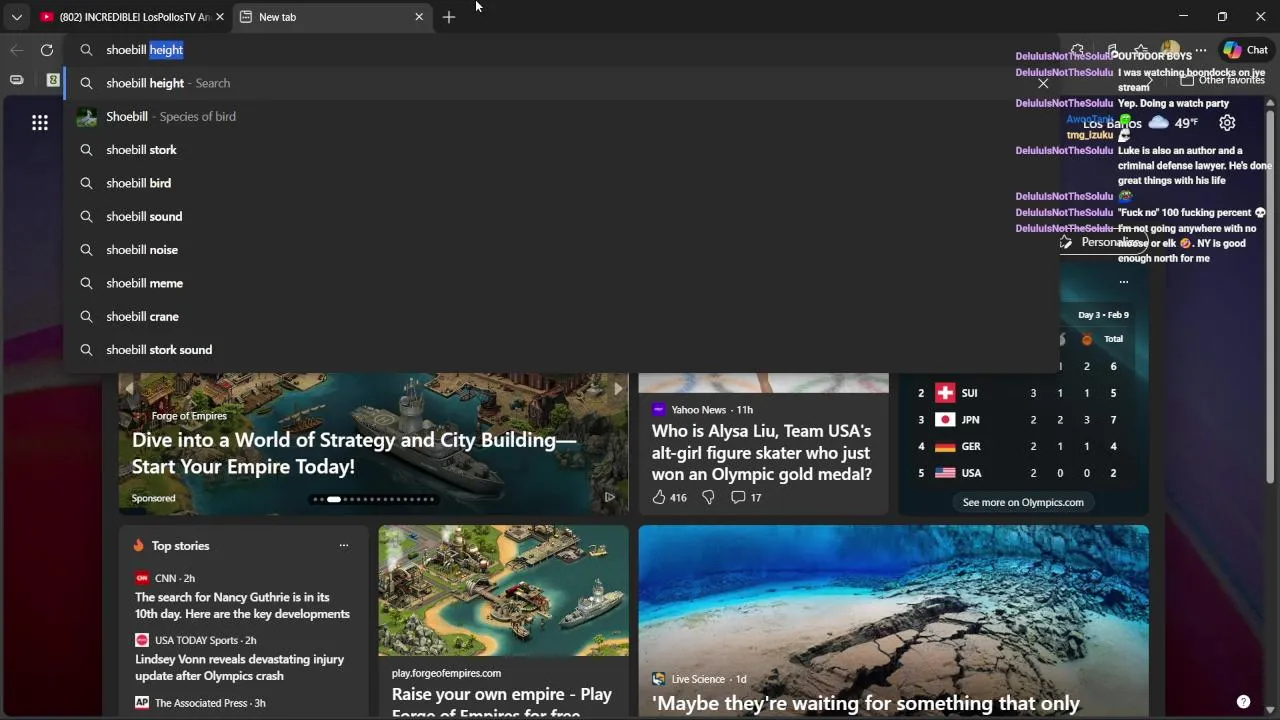Open the profile avatar icon

click(x=1170, y=50)
